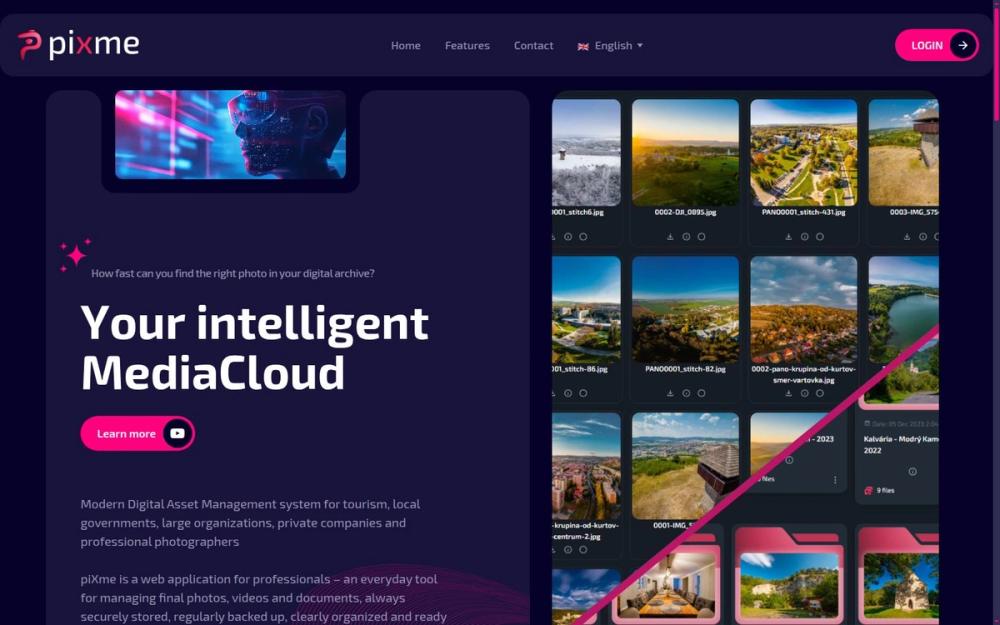Open the three-dot menu on the 2023 folder

(835, 480)
